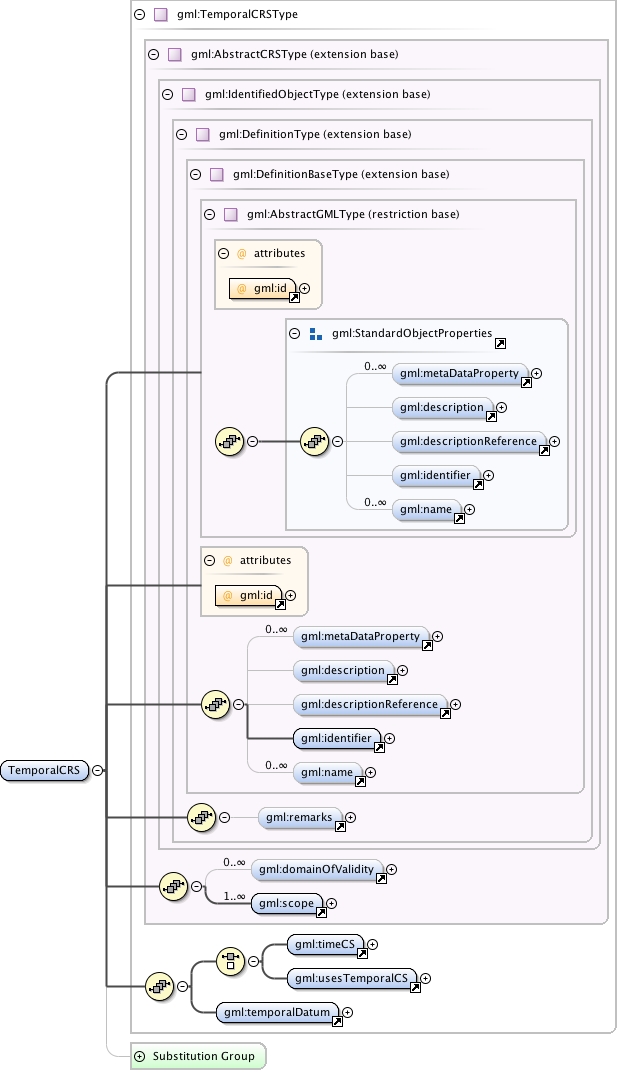Click the @ icon of attributes in AbstractGMLType
Image resolution: width=618 pixels, height=1073 pixels.
[242, 253]
